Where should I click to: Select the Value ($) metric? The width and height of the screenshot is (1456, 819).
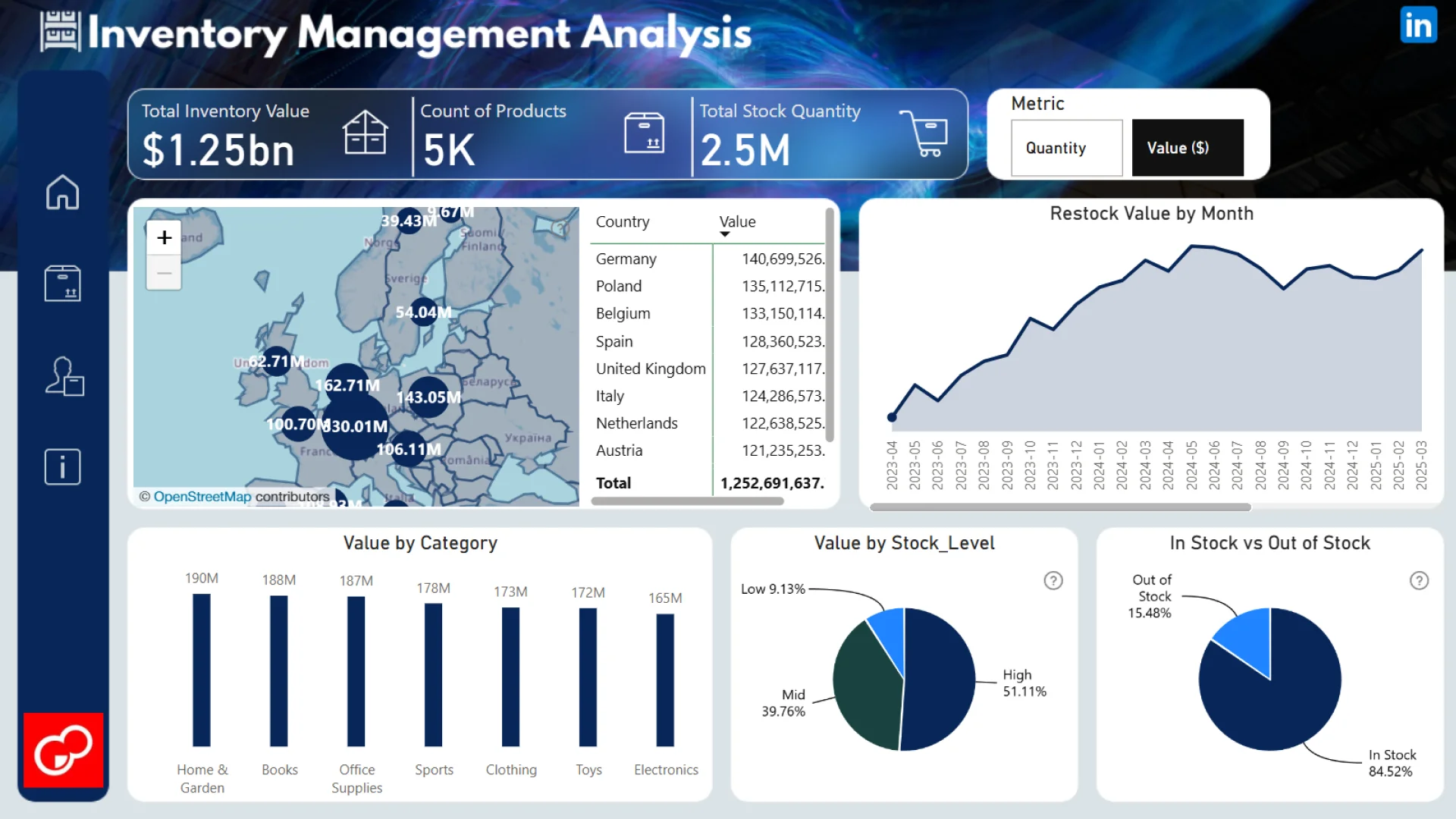tap(1187, 148)
